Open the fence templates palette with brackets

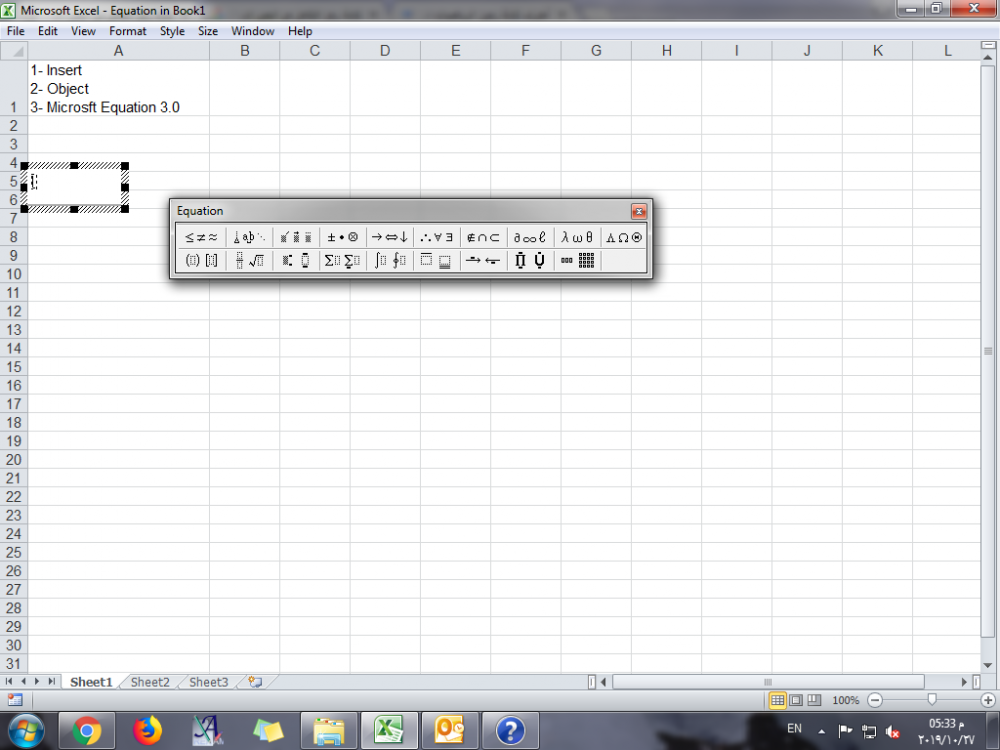tap(201, 261)
